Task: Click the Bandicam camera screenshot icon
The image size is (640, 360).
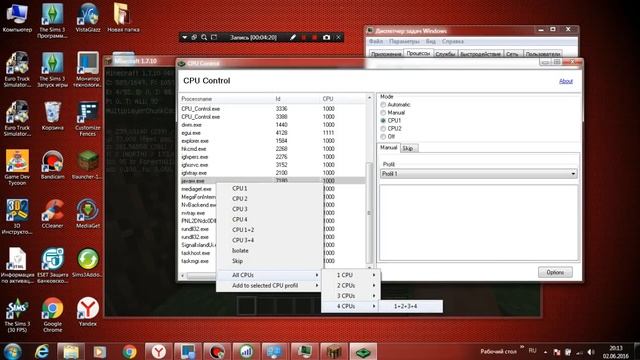Action: (x=326, y=37)
